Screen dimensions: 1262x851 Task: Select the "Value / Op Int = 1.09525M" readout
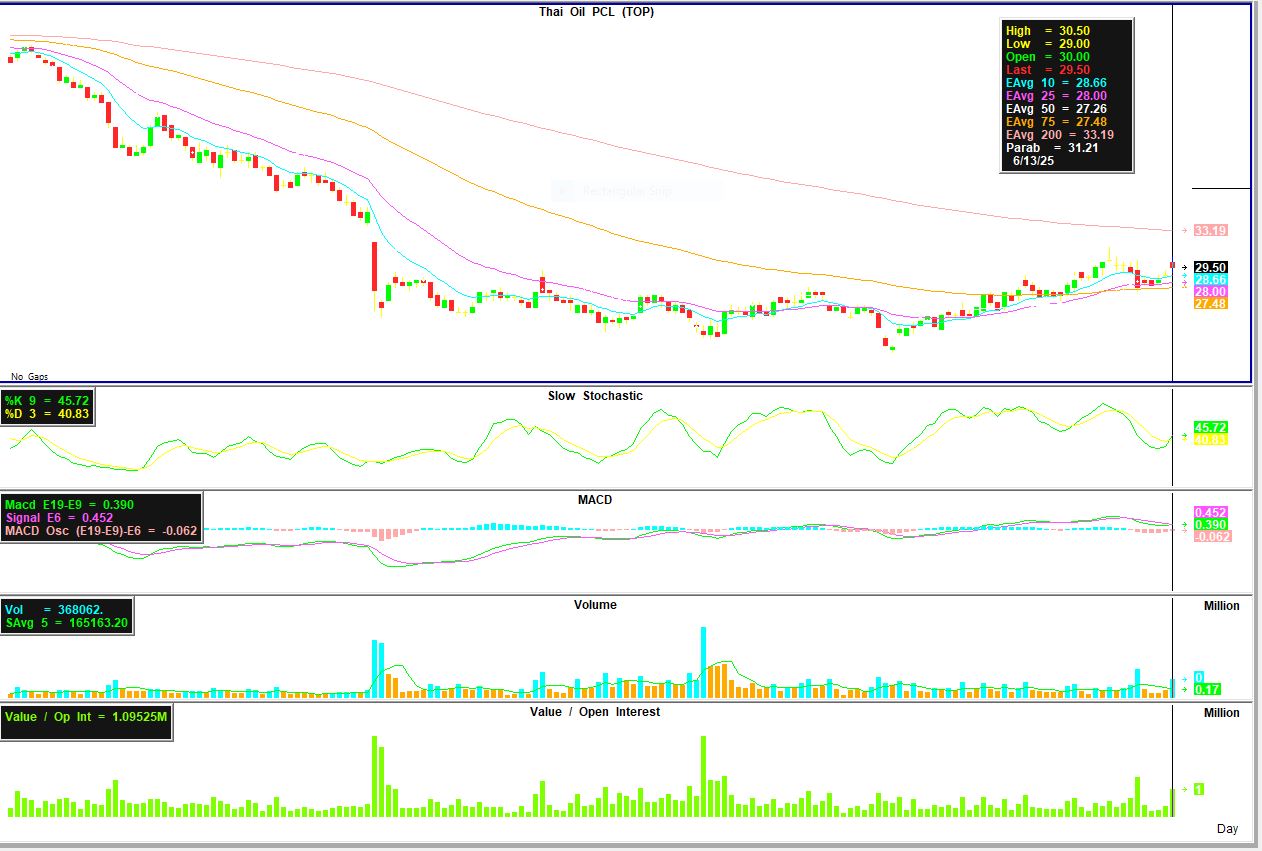click(86, 717)
